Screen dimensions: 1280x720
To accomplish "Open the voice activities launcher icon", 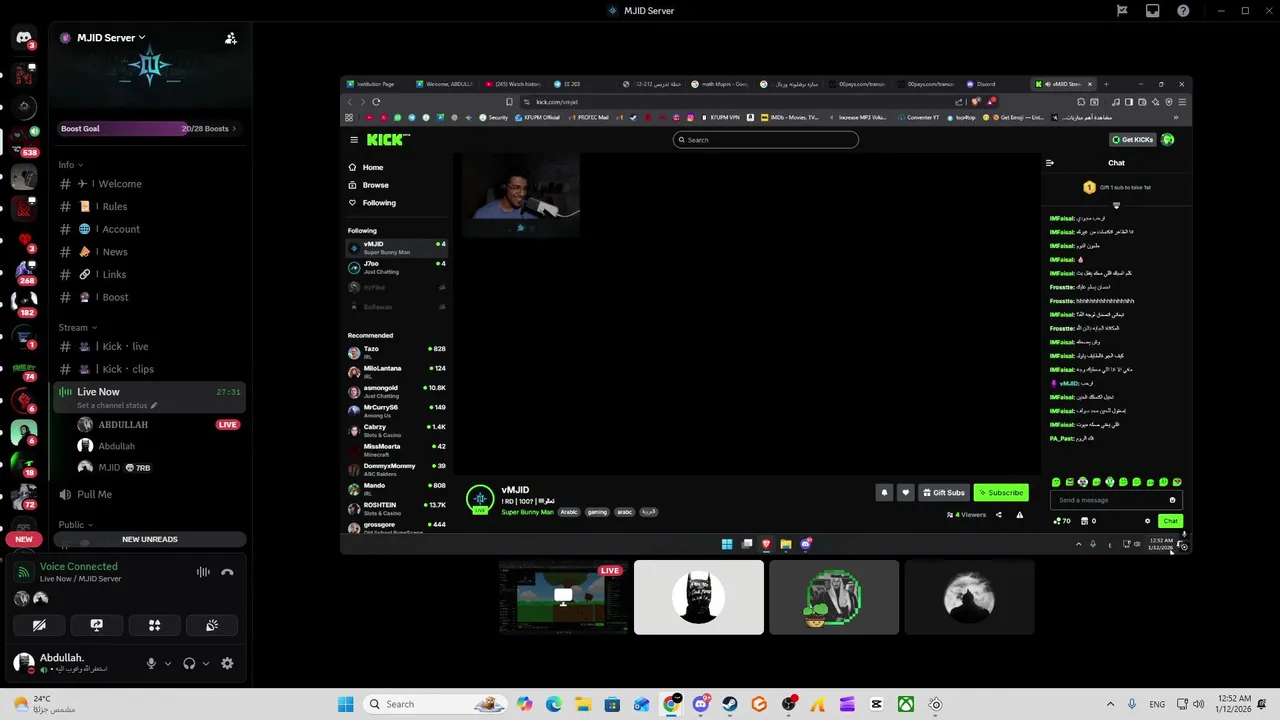I will pos(154,625).
